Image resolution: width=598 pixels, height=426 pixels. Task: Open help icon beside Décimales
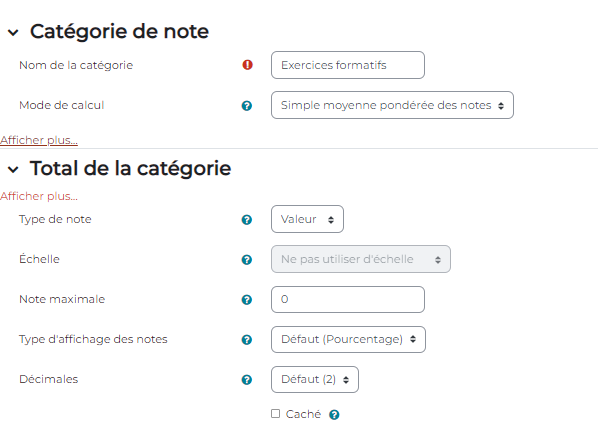(x=247, y=380)
